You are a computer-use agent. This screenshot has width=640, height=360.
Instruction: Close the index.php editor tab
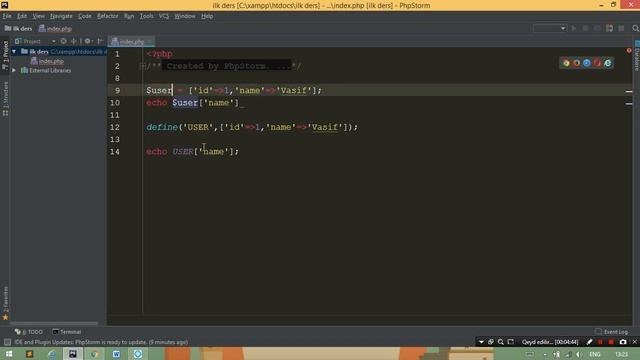(x=149, y=42)
